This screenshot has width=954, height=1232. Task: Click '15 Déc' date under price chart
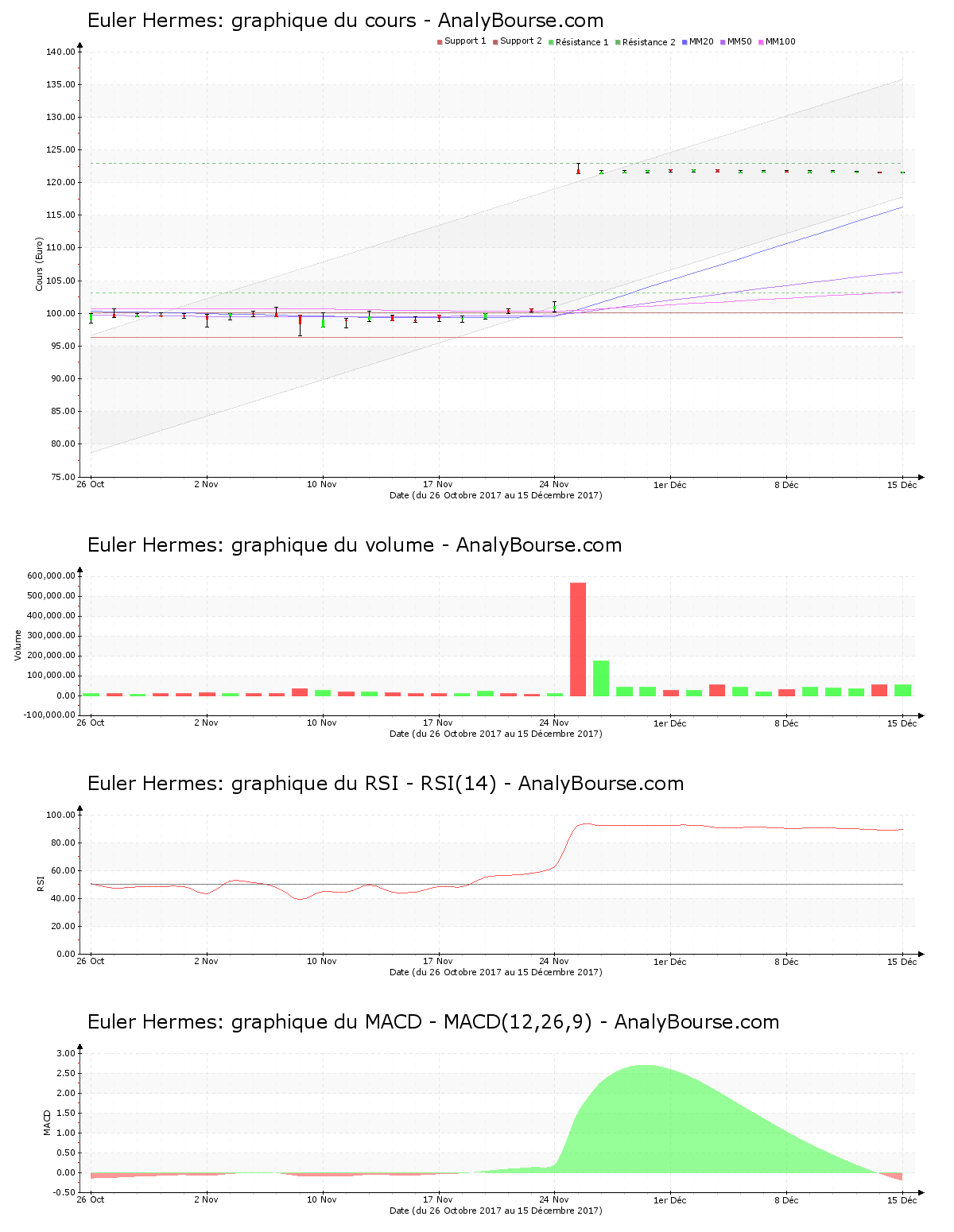pos(902,485)
